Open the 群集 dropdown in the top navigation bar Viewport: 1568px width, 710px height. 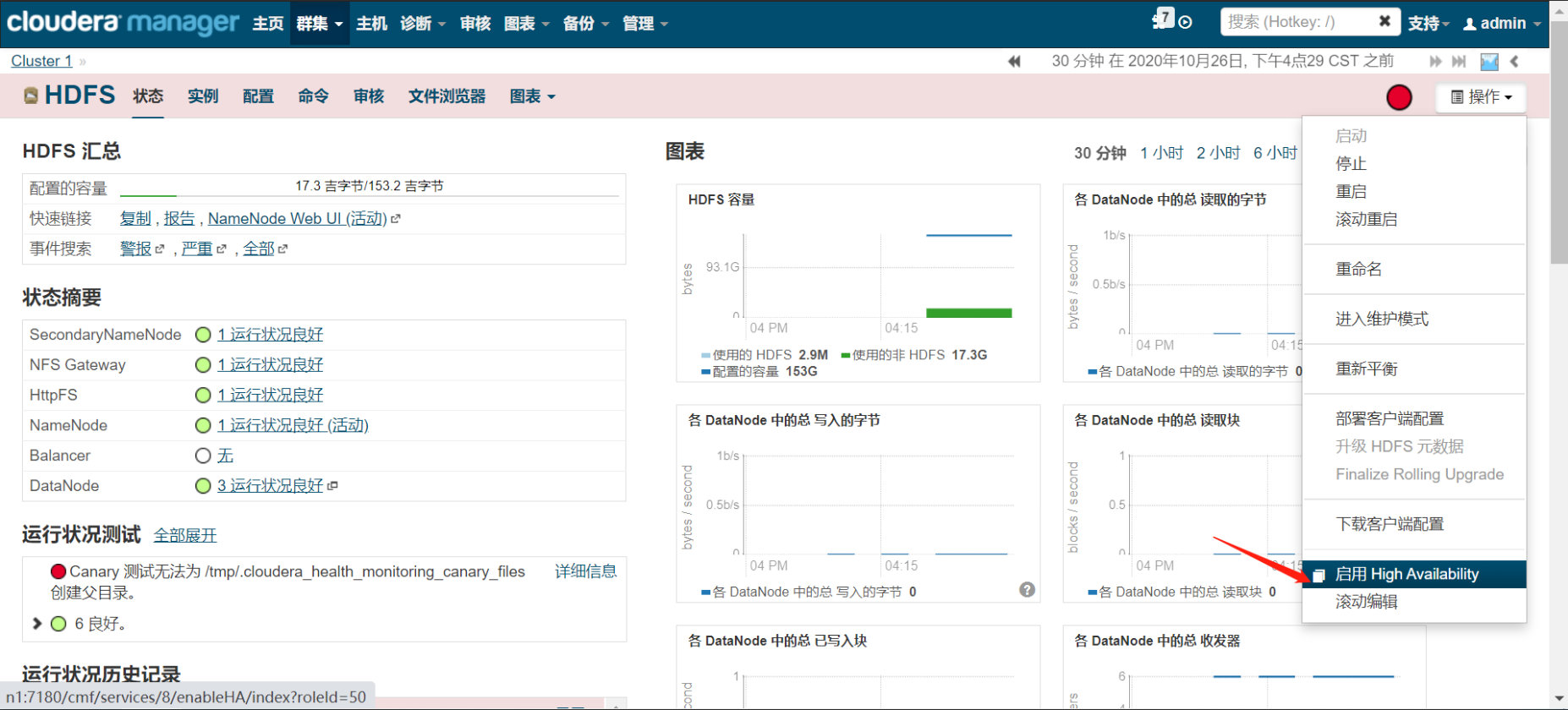(320, 24)
